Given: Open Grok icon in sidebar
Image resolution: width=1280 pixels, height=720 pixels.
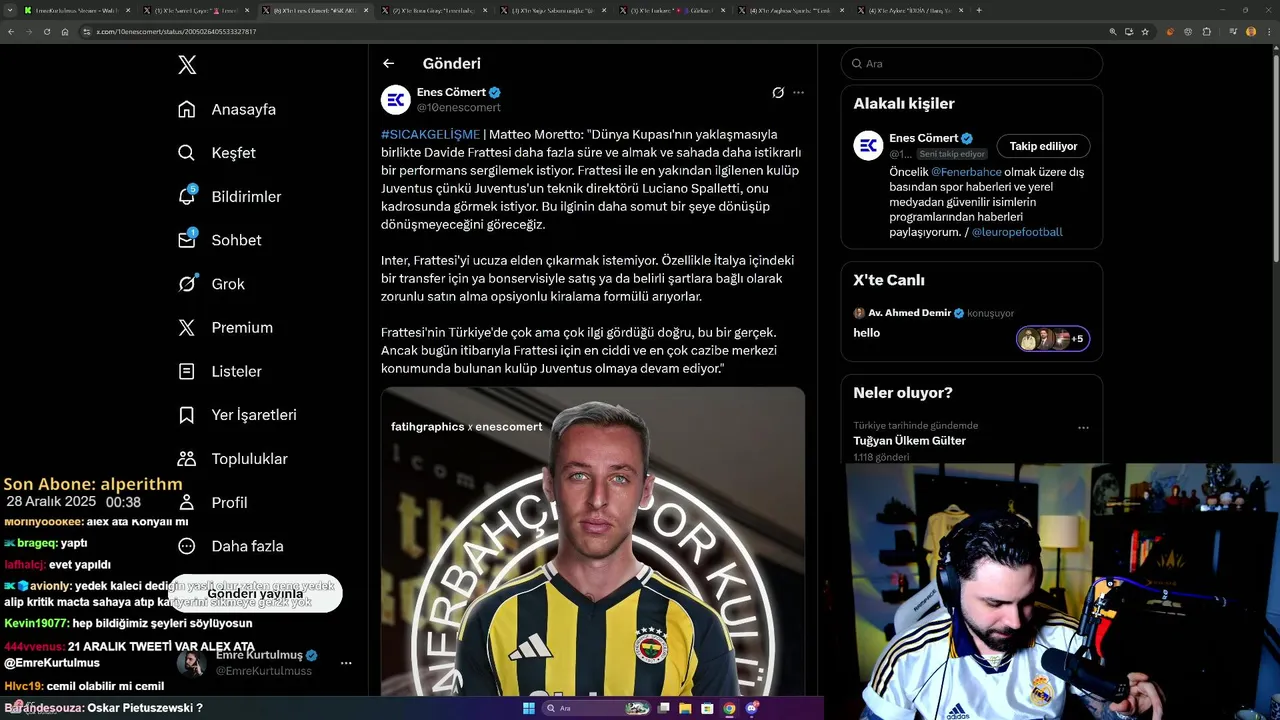Looking at the screenshot, I should (x=187, y=284).
